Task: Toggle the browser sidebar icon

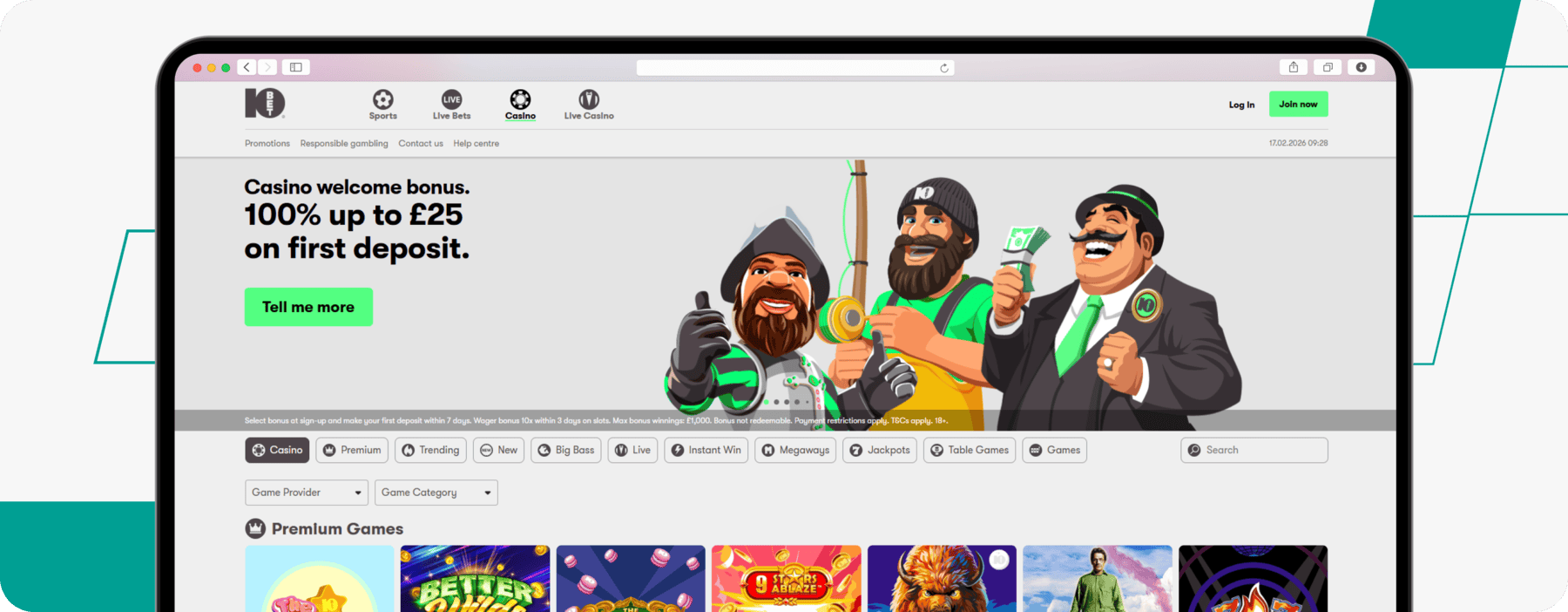Action: [x=296, y=67]
